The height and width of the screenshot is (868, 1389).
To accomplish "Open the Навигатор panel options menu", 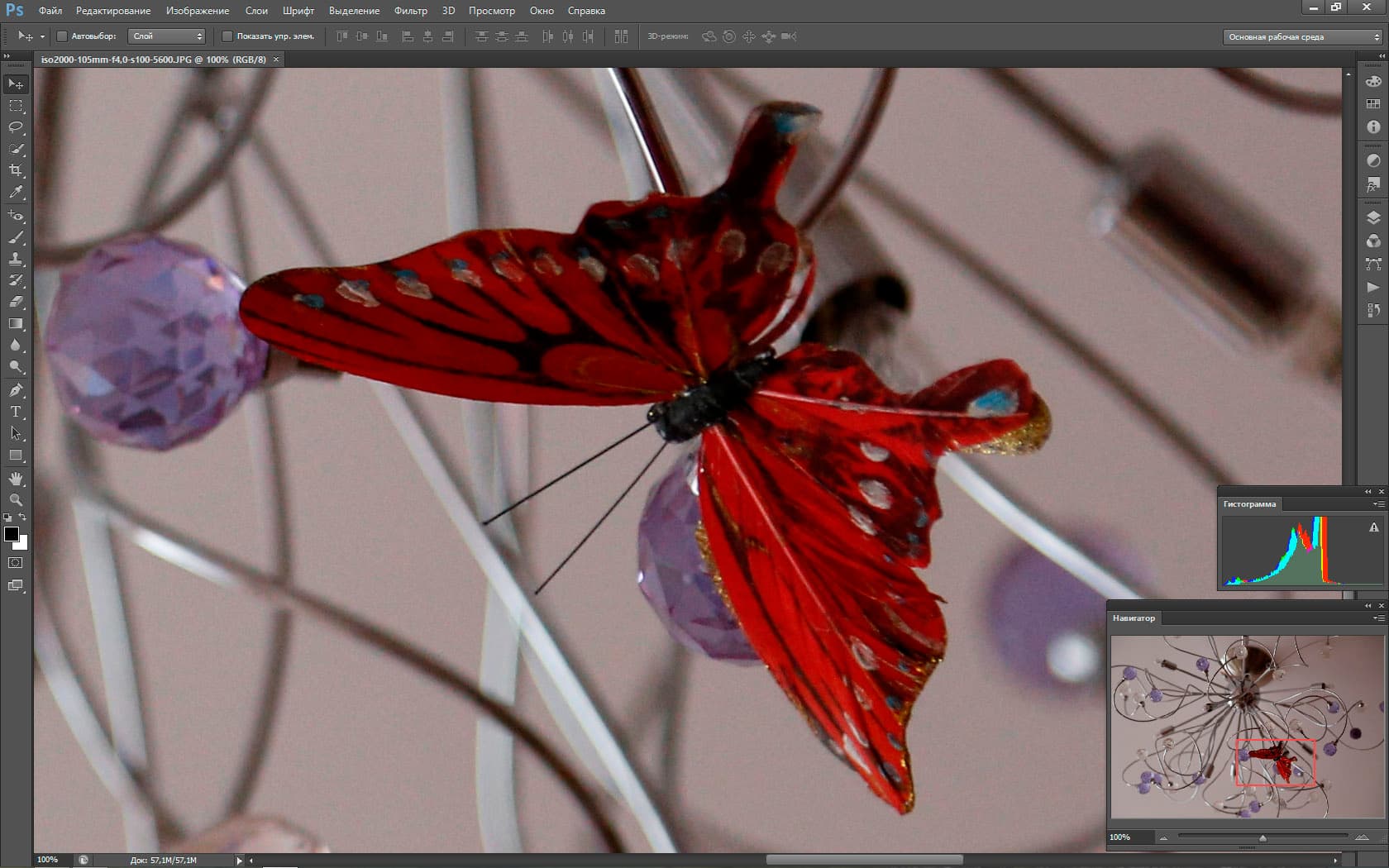I will (1378, 618).
